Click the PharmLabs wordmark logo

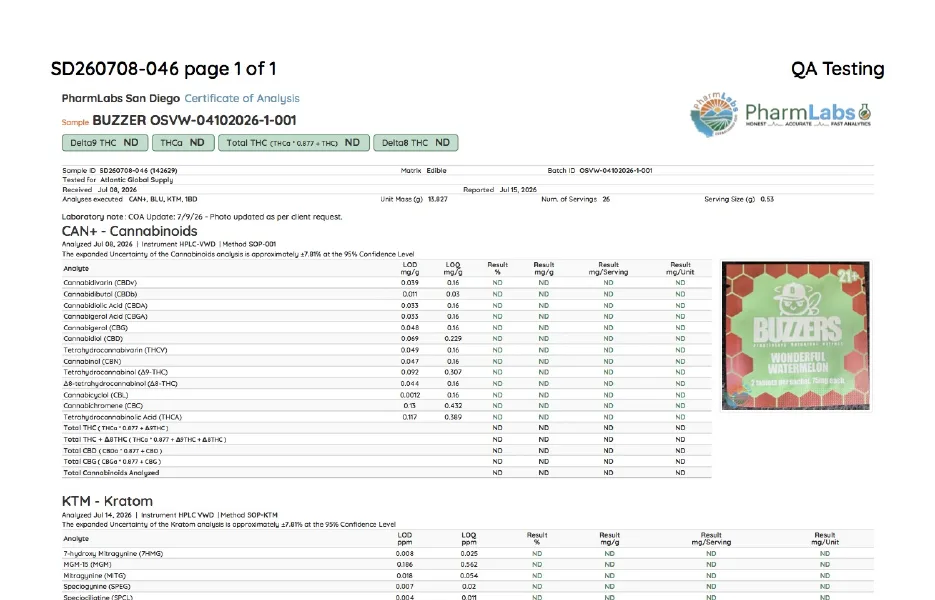tap(809, 114)
